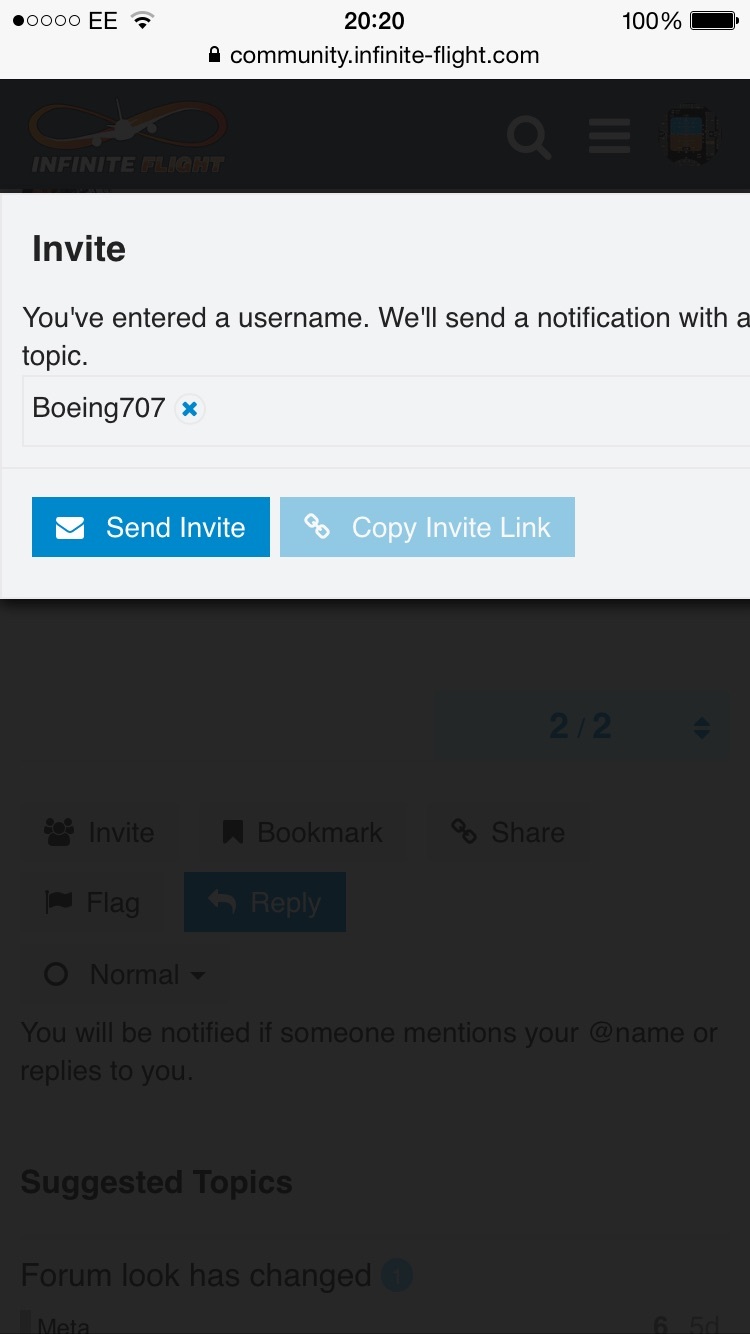Click the Share button
The height and width of the screenshot is (1334, 750).
508,832
